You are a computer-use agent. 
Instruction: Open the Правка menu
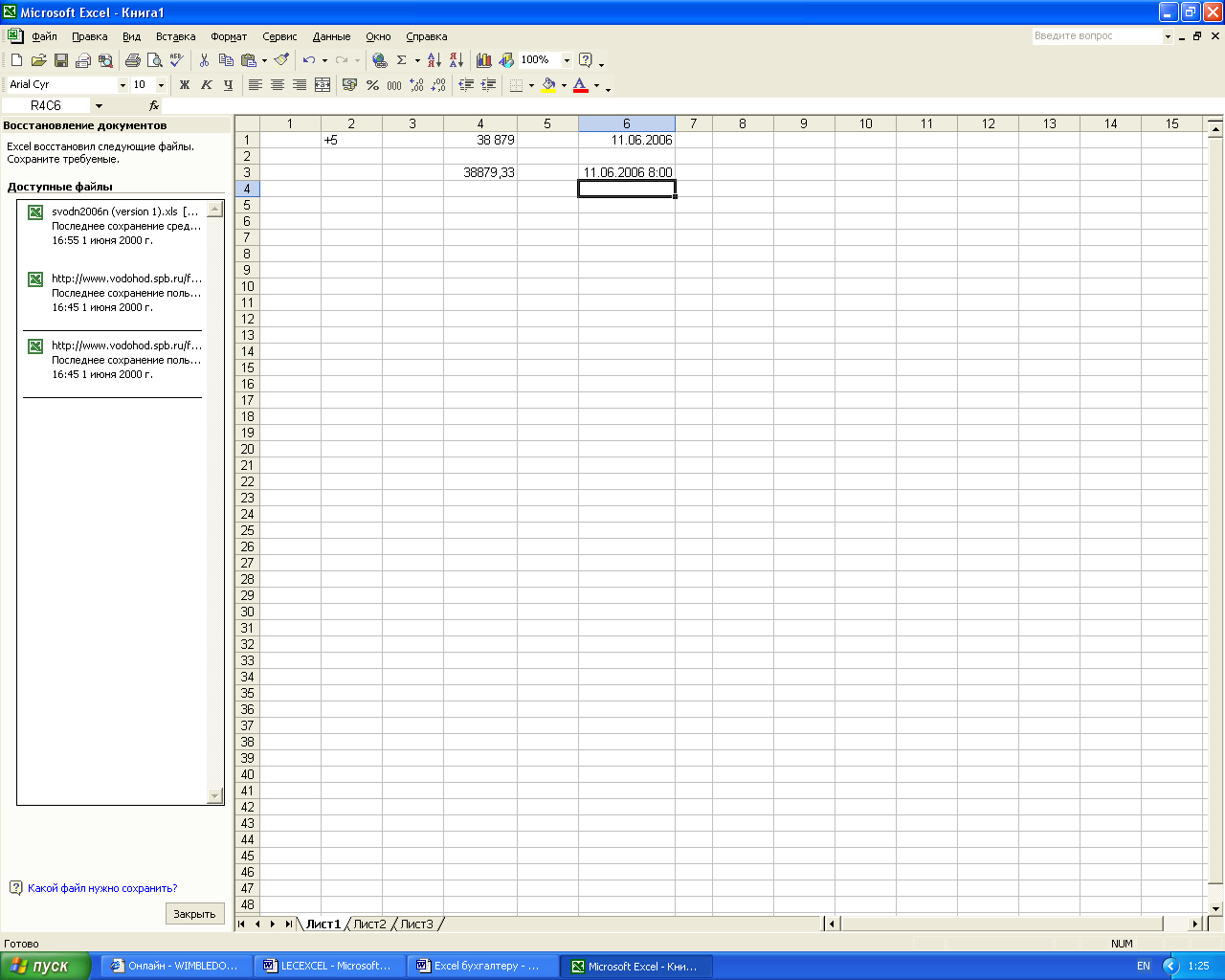[x=90, y=36]
